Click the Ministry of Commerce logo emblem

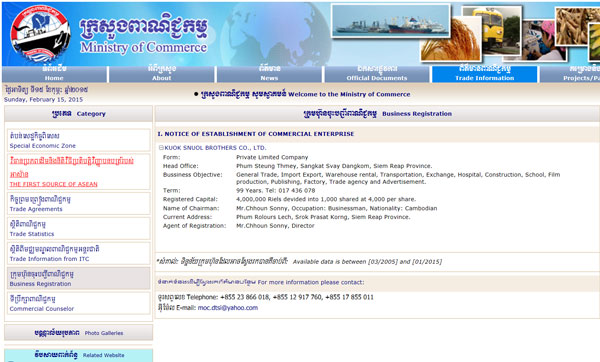pyautogui.click(x=40, y=34)
